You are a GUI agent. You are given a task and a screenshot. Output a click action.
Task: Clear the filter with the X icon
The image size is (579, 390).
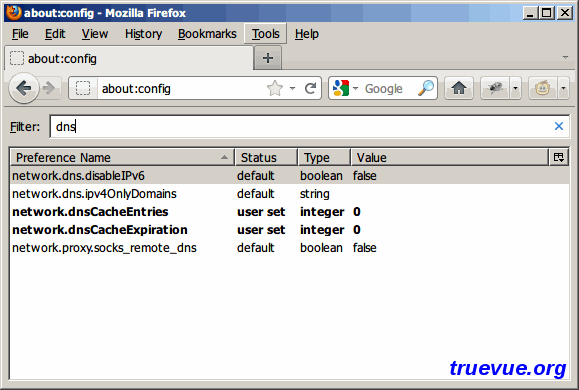click(559, 126)
